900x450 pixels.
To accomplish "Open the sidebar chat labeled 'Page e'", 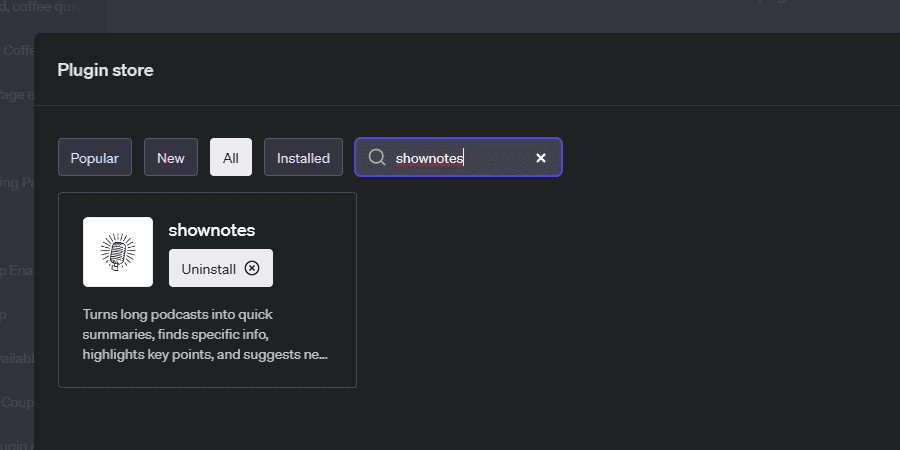I will (x=17, y=95).
